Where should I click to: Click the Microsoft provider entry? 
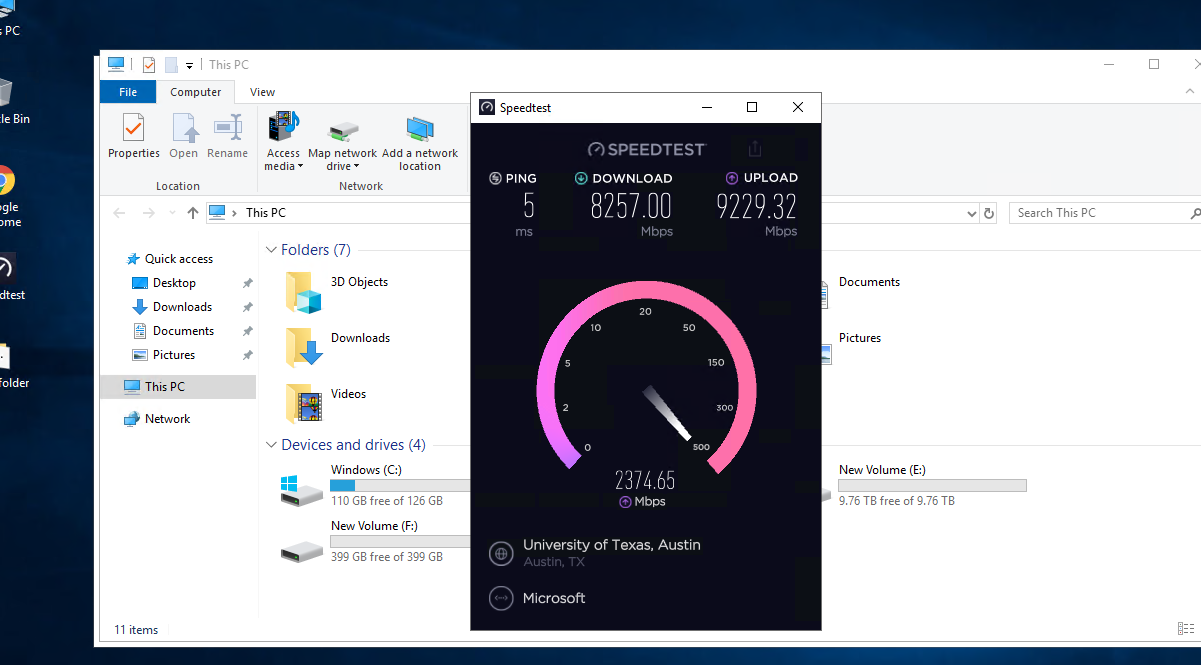(554, 599)
